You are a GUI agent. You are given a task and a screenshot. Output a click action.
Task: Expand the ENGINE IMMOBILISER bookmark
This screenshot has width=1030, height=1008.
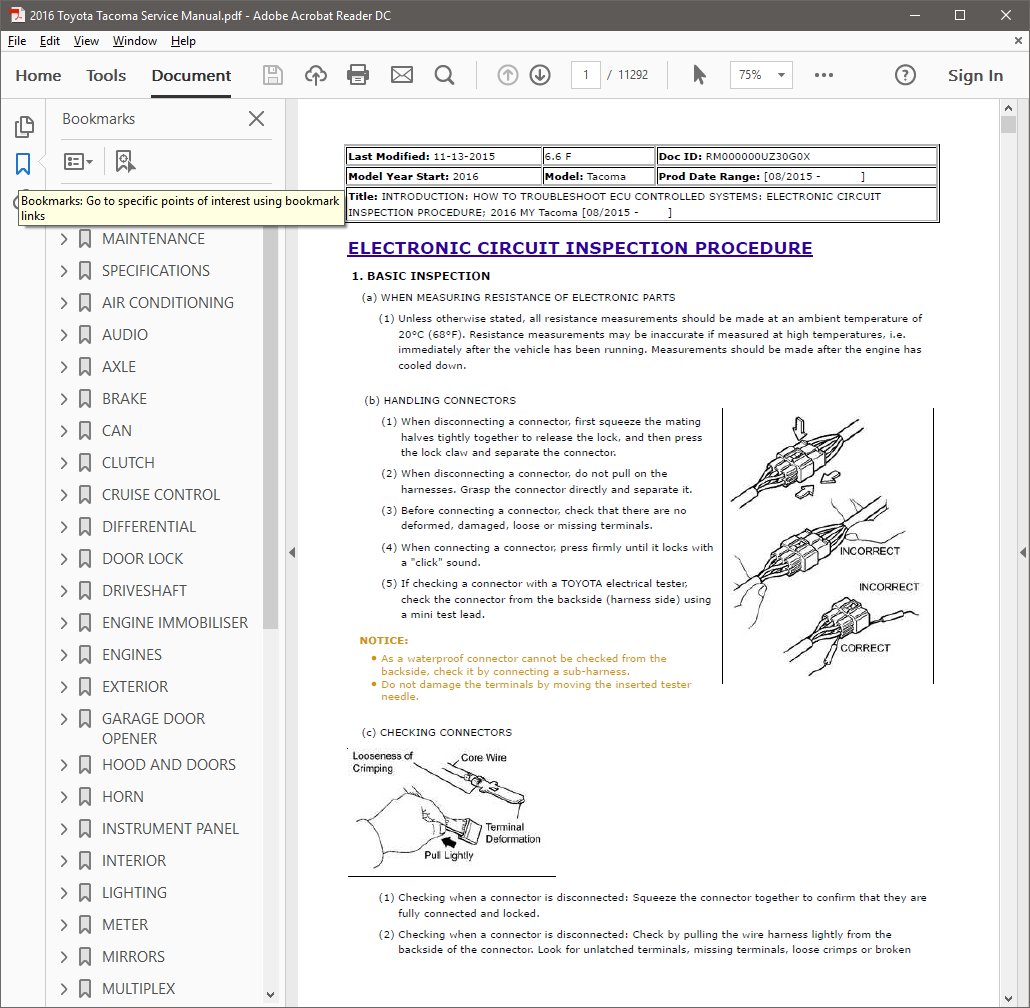pyautogui.click(x=64, y=623)
